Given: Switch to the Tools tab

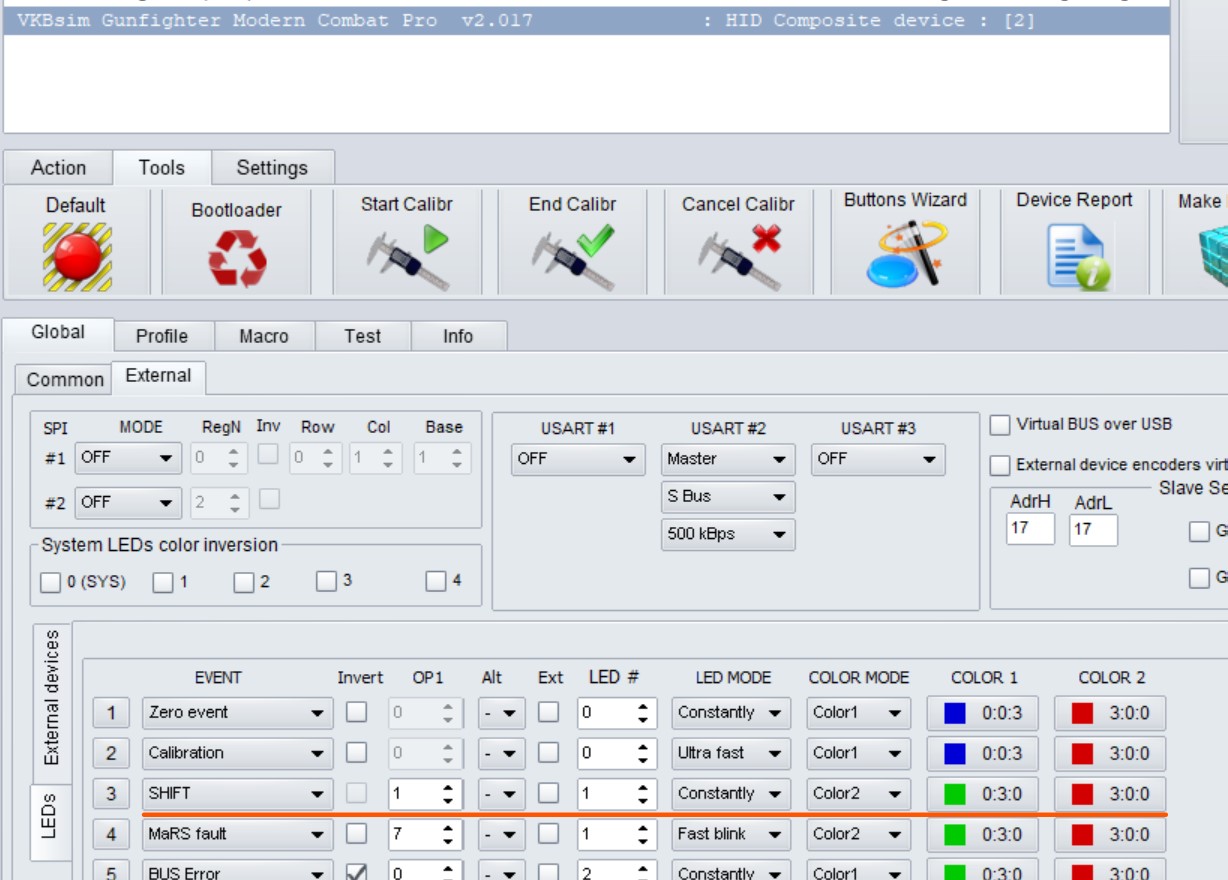Looking at the screenshot, I should coord(161,168).
